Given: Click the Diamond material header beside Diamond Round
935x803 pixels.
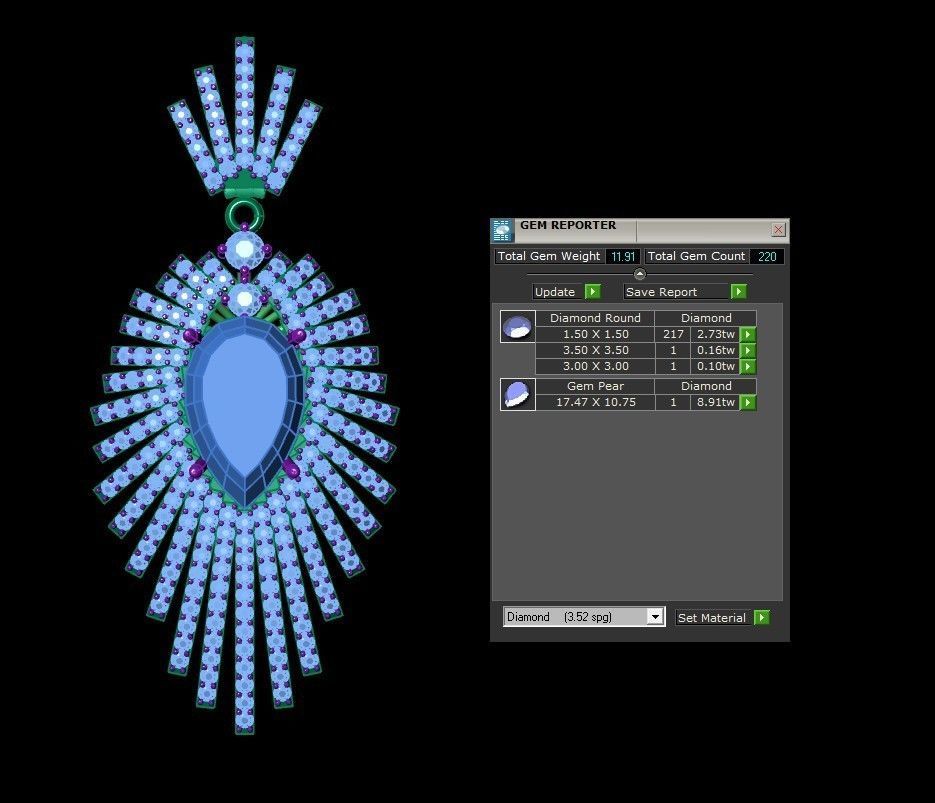Looking at the screenshot, I should pos(706,318).
